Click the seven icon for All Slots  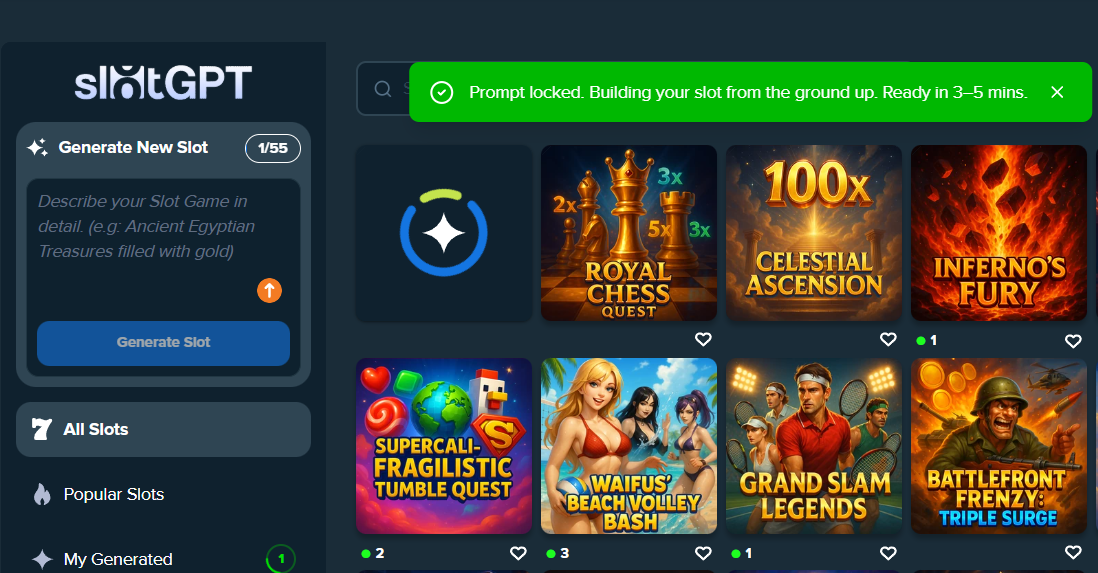[x=41, y=429]
